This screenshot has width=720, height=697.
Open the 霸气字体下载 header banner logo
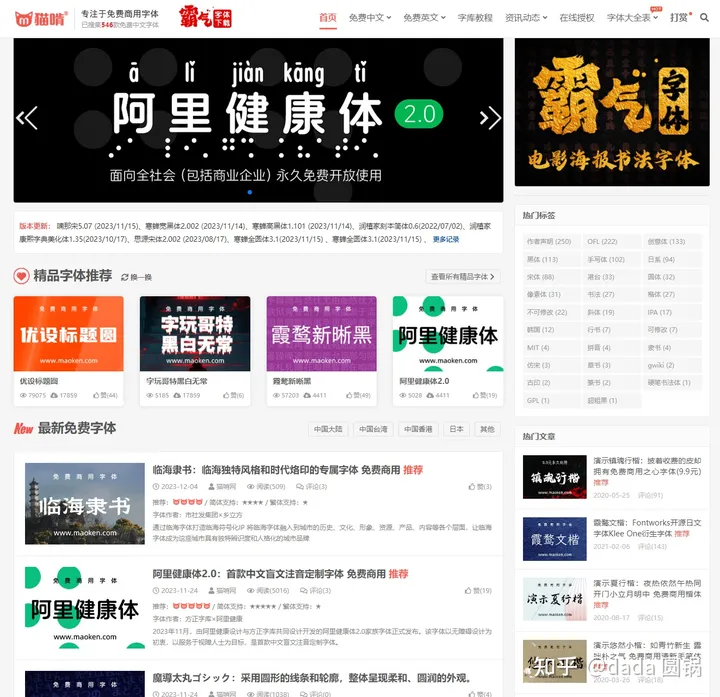(205, 17)
